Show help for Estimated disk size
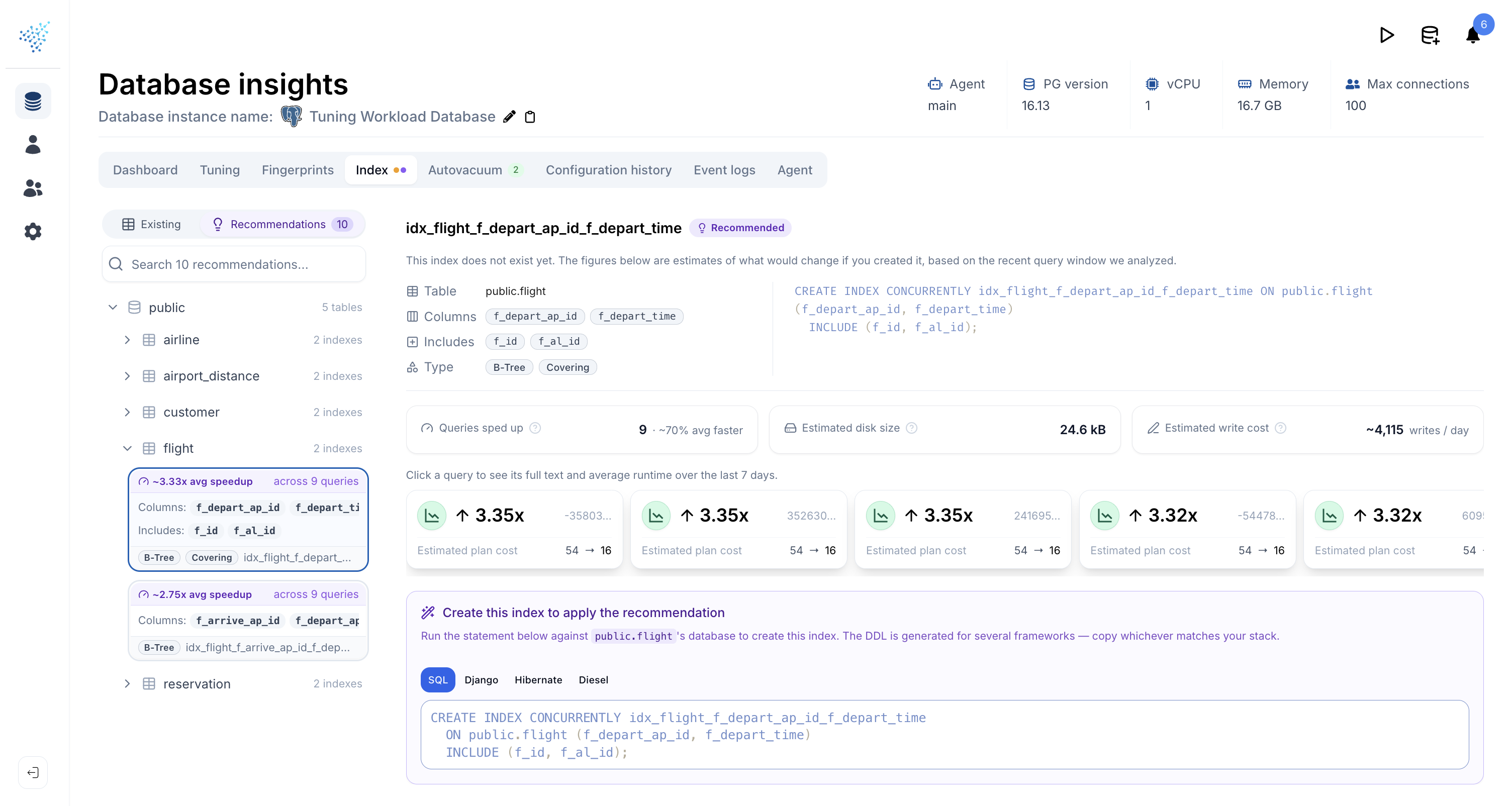 (911, 428)
